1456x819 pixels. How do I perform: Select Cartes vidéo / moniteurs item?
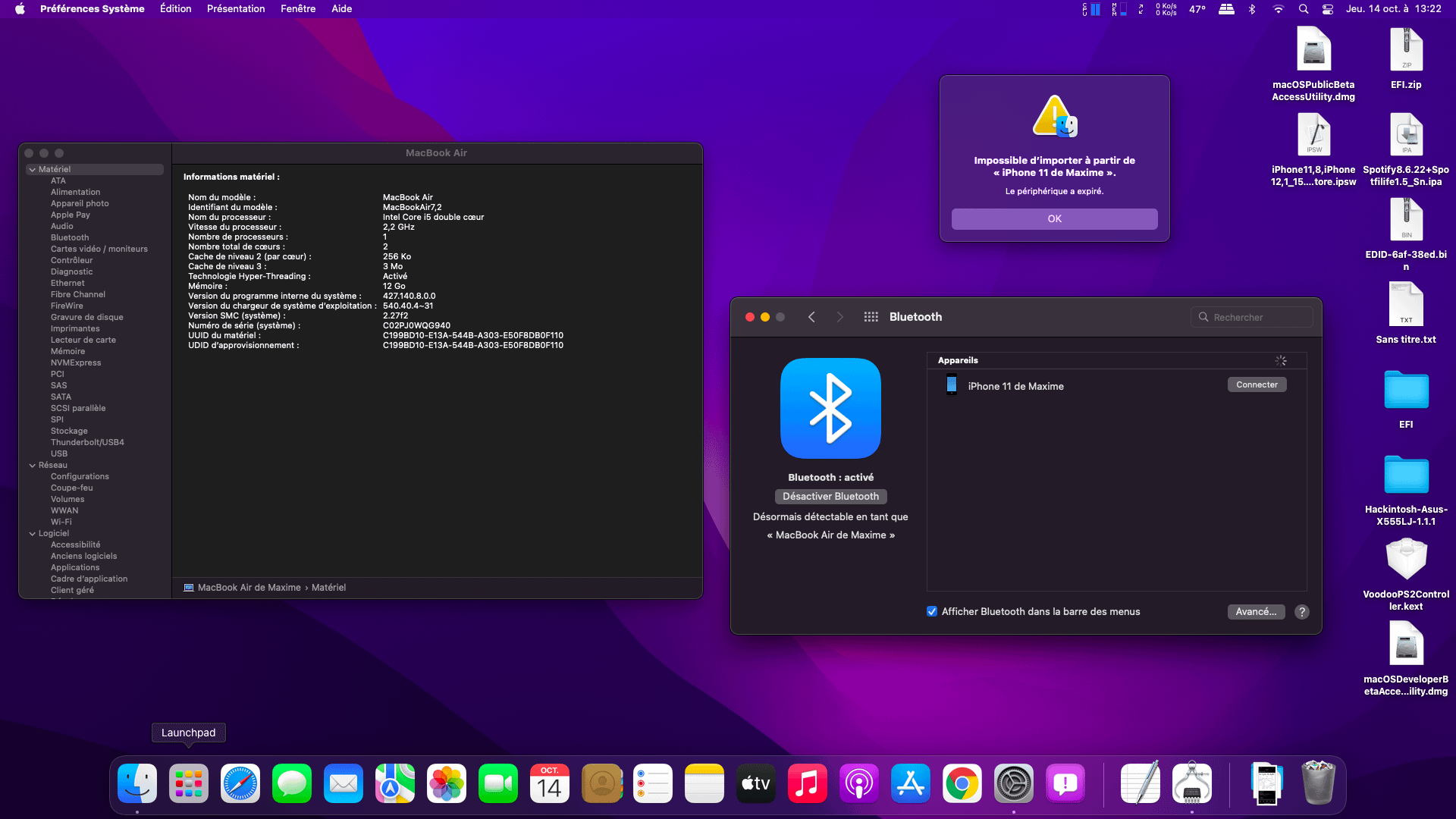click(99, 249)
